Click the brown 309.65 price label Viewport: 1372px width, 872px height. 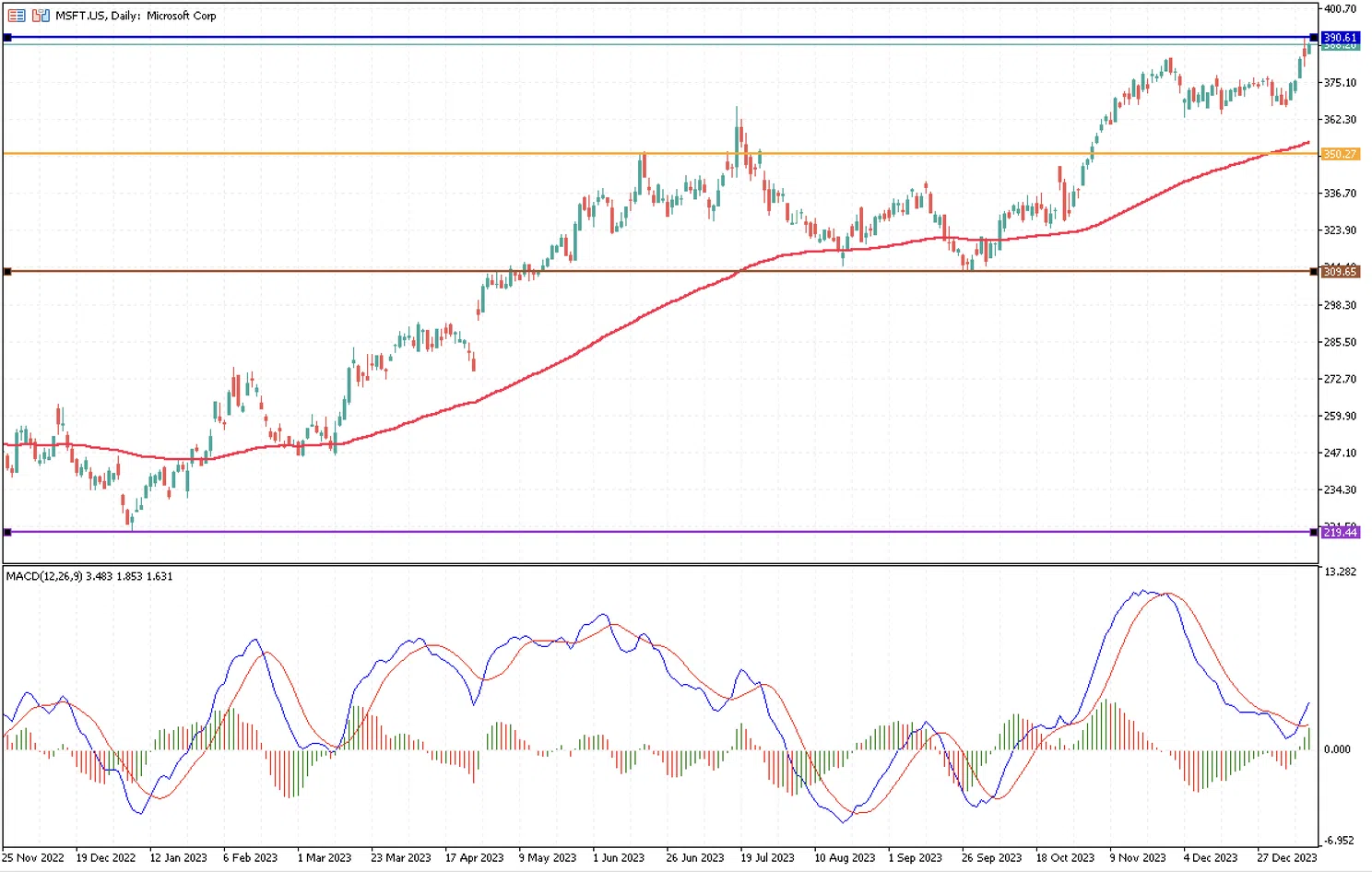pos(1340,272)
